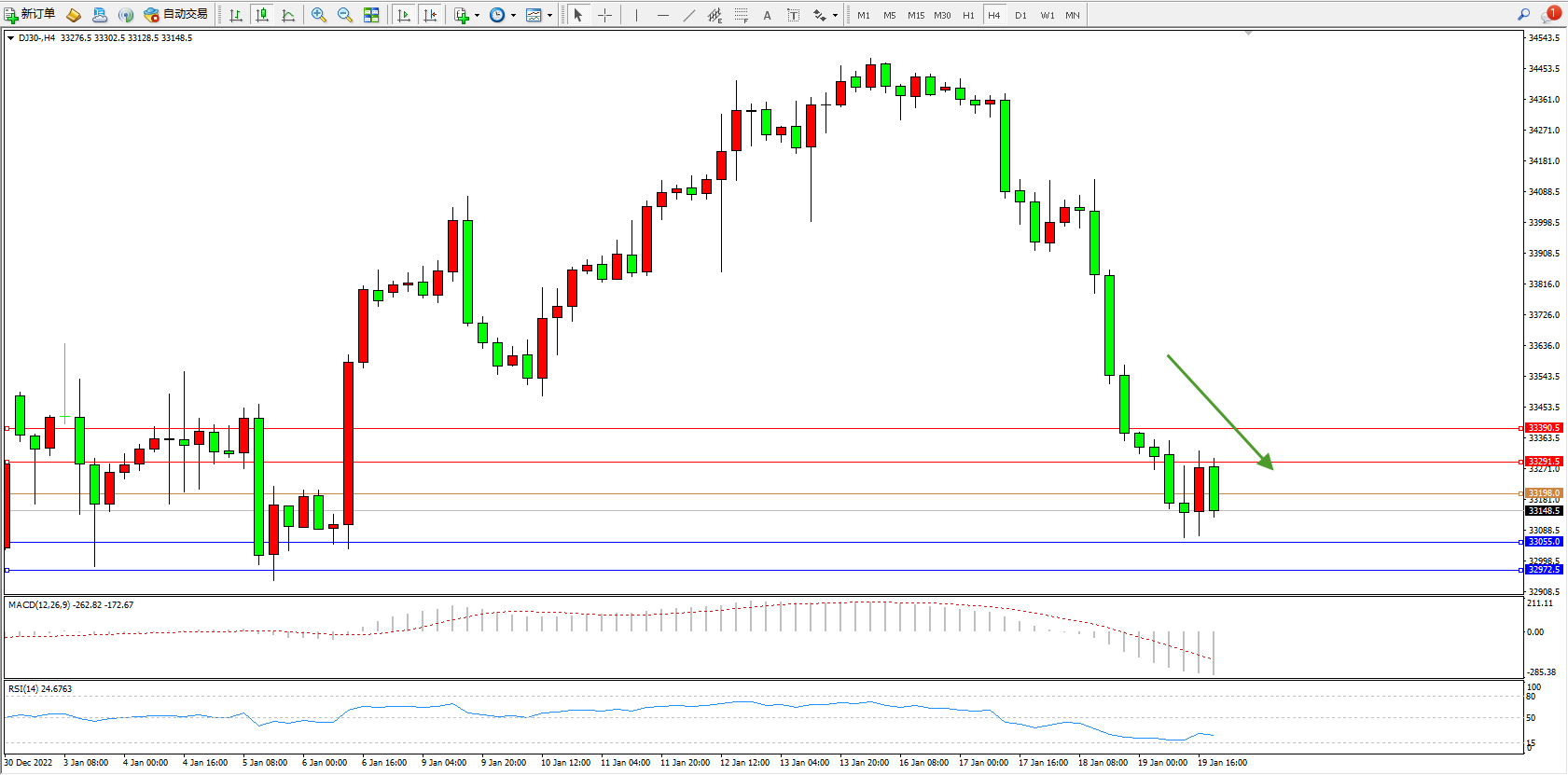Choose the text label tool

pyautogui.click(x=793, y=15)
